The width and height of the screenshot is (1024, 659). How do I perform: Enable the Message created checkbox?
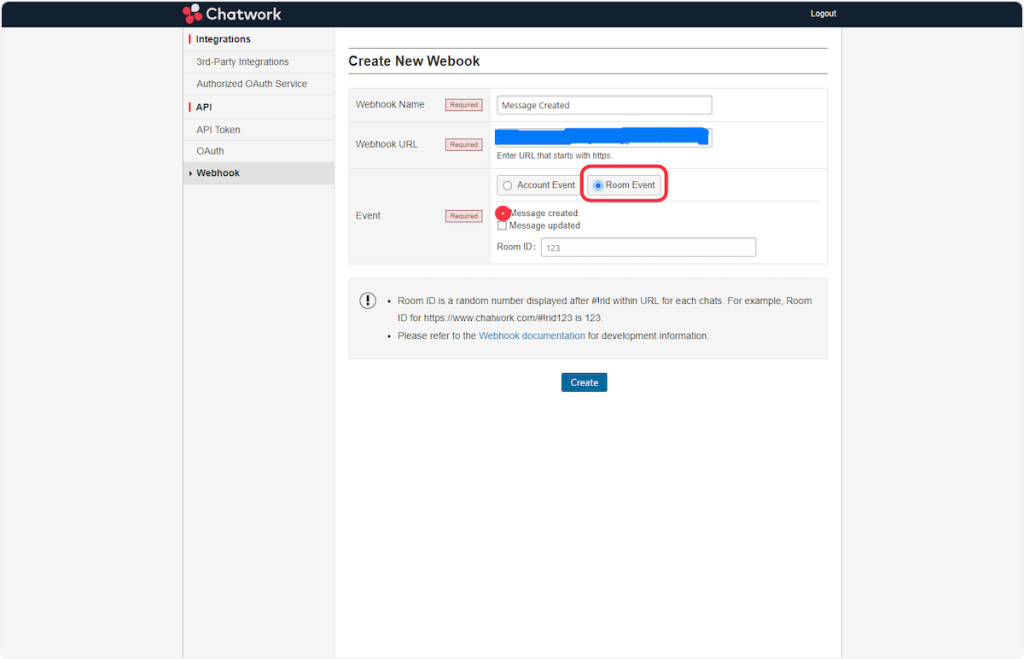point(502,213)
